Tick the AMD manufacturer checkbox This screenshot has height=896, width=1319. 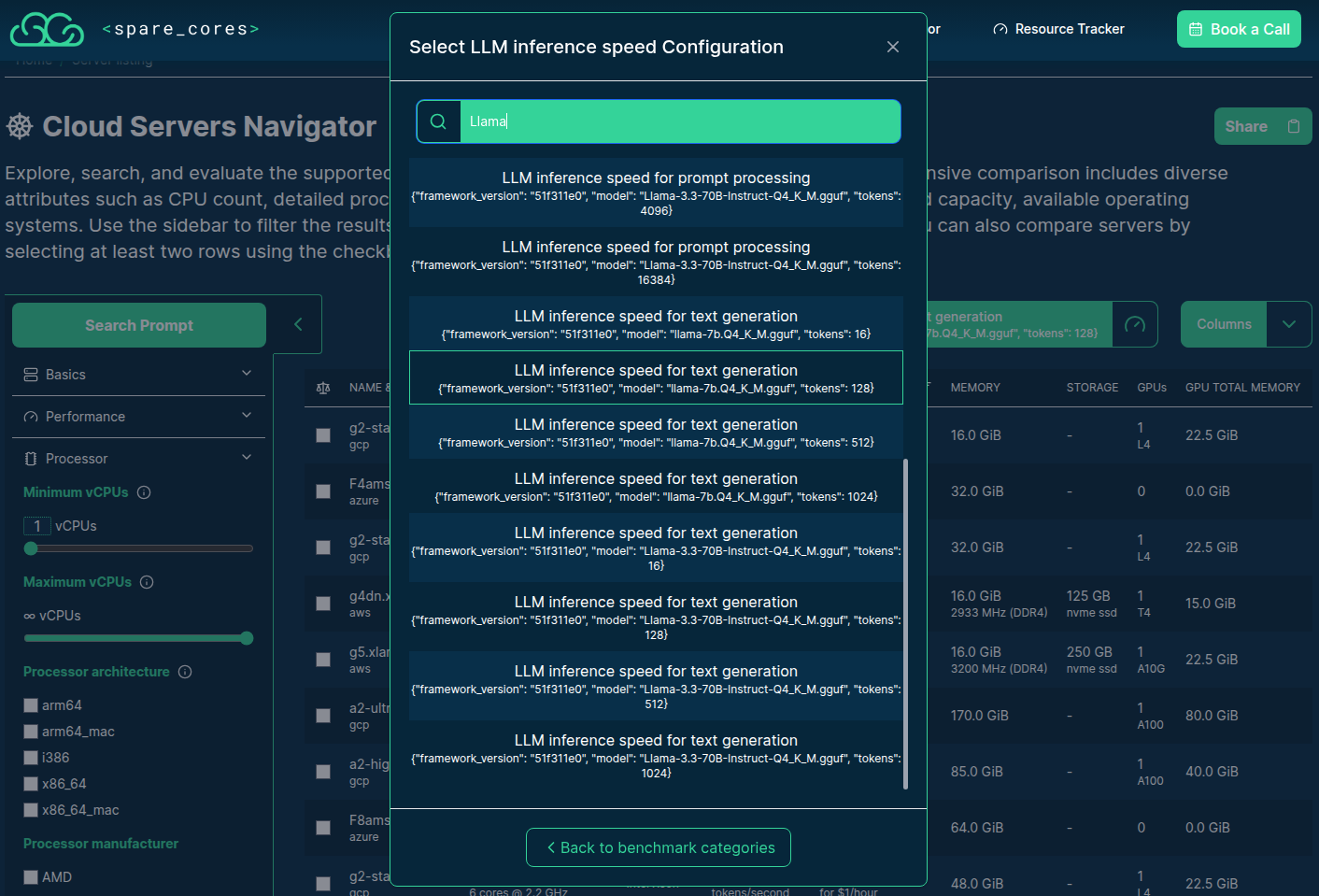tap(31, 877)
